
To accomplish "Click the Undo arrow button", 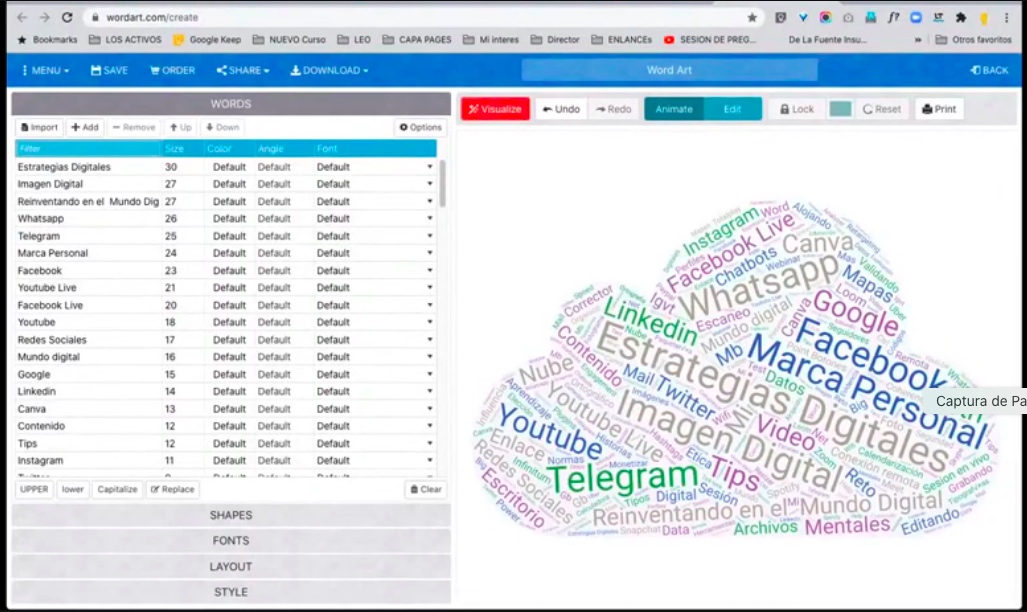I will pos(560,109).
